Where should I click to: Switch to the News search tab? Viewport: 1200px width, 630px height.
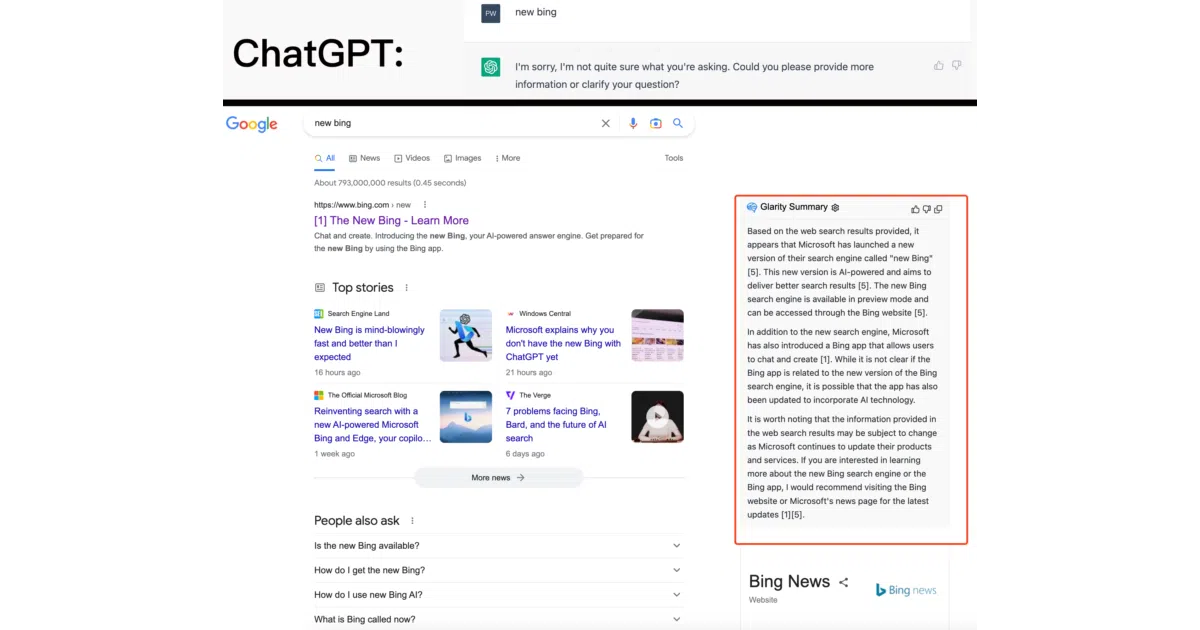click(365, 158)
